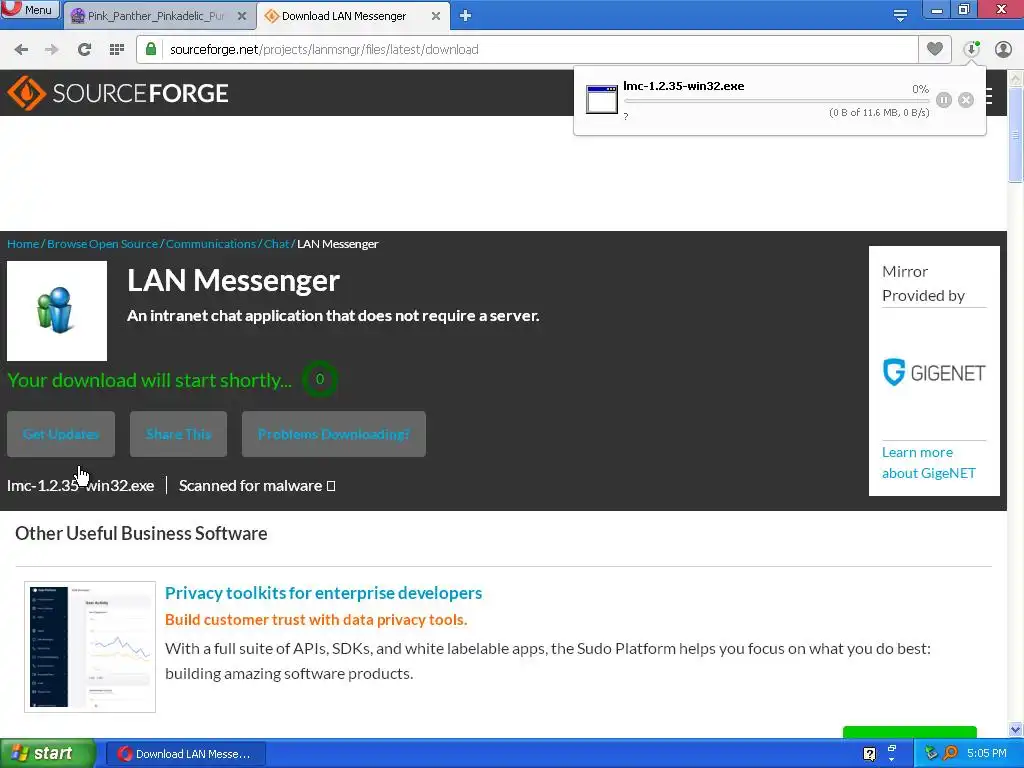Click the GigeNET mirror logo

pyautogui.click(x=934, y=373)
